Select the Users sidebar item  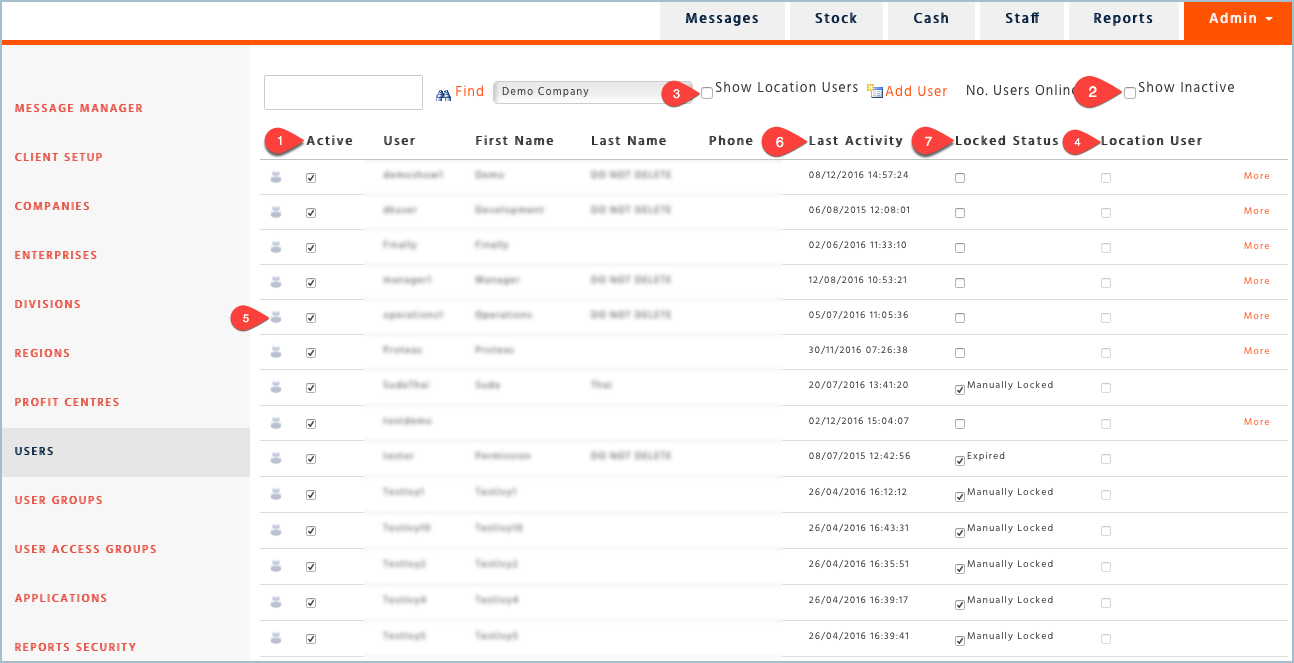[x=125, y=452]
